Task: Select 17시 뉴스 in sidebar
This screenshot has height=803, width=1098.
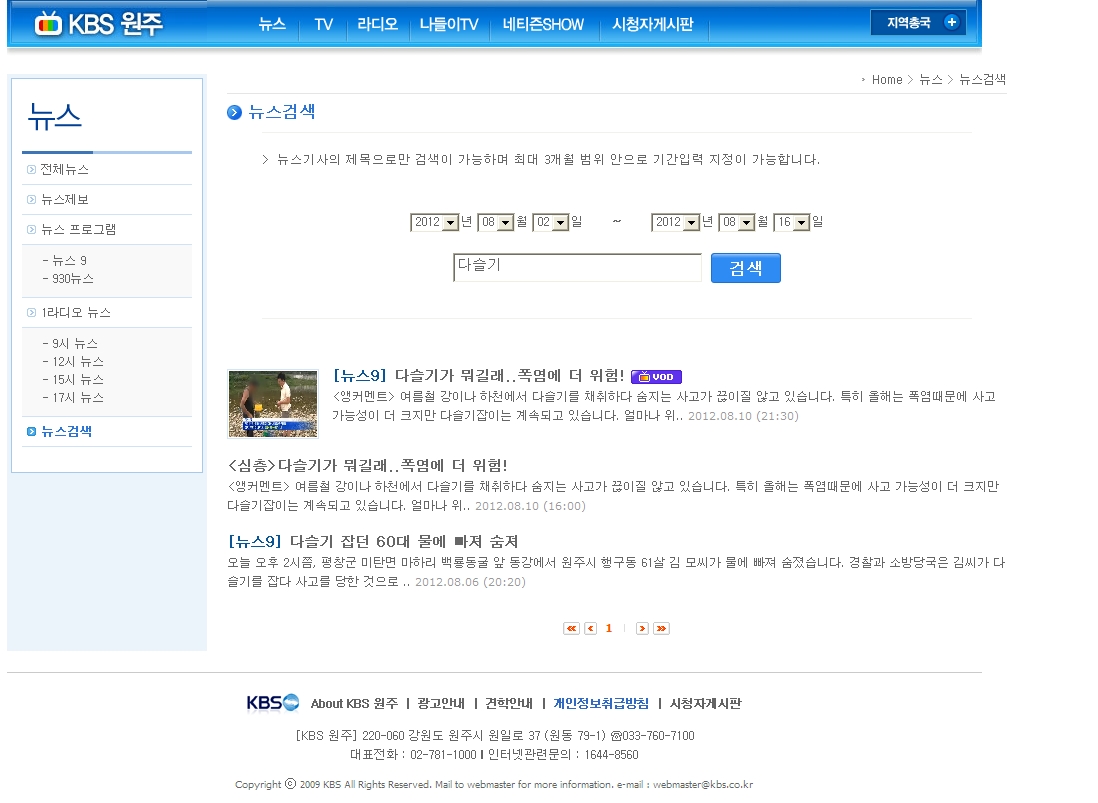Action: click(x=78, y=398)
